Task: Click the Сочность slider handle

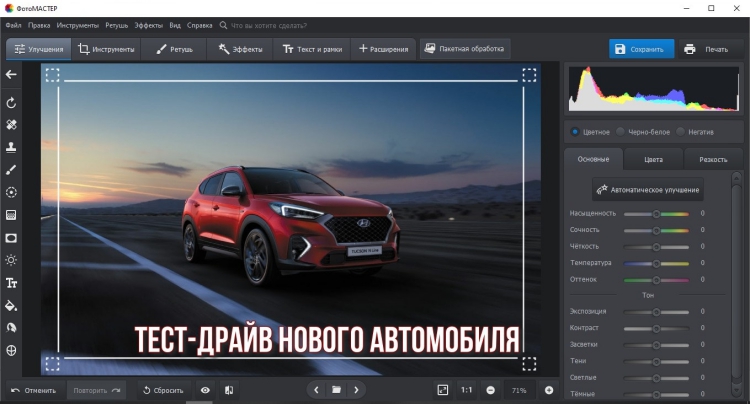Action: 656,230
